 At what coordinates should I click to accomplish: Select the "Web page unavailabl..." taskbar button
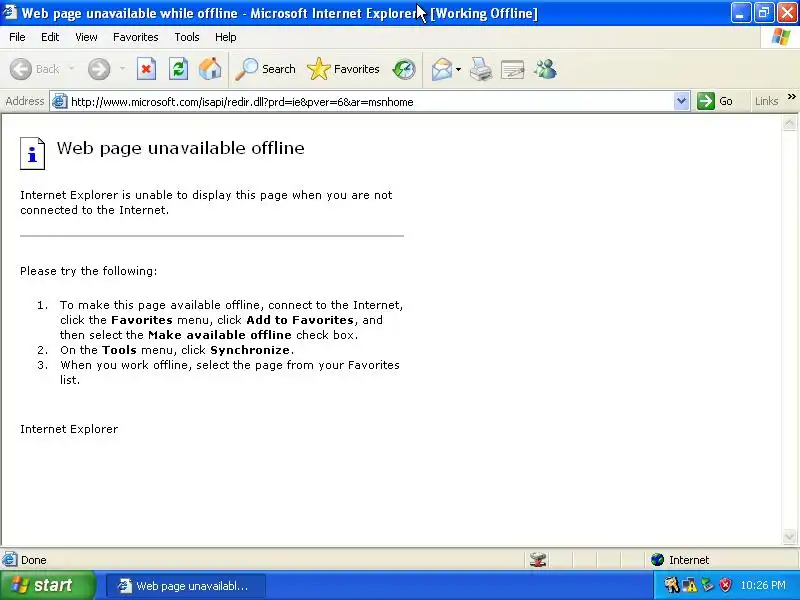click(x=186, y=586)
